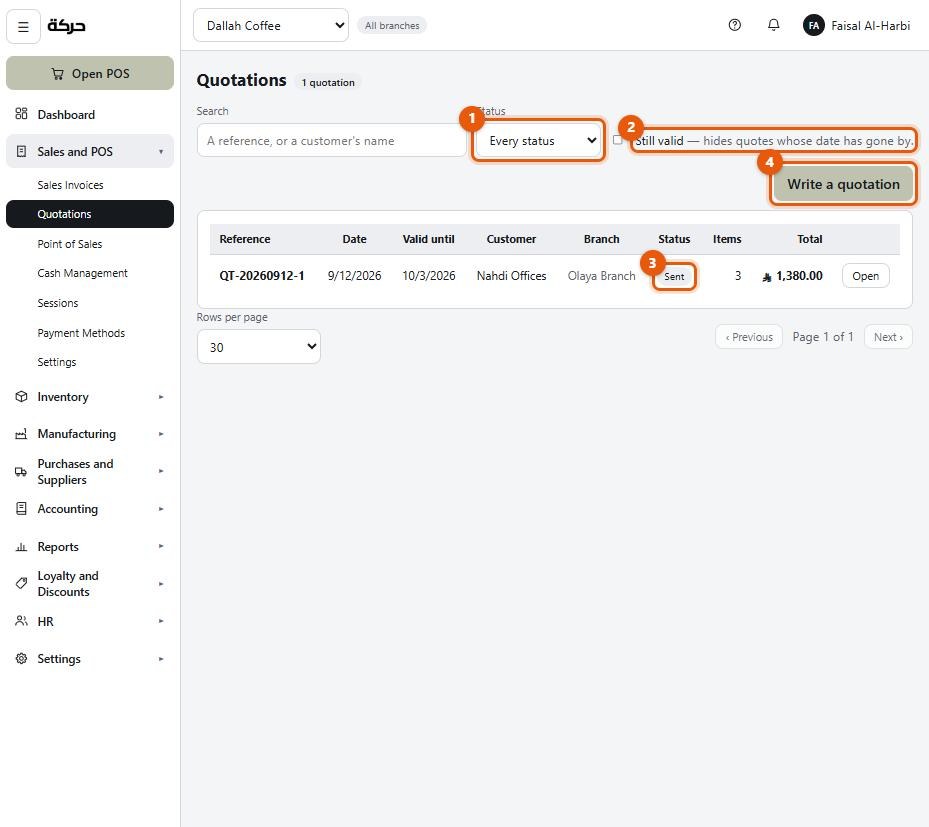This screenshot has width=929, height=827.
Task: Click the Previous page button
Action: coord(749,336)
